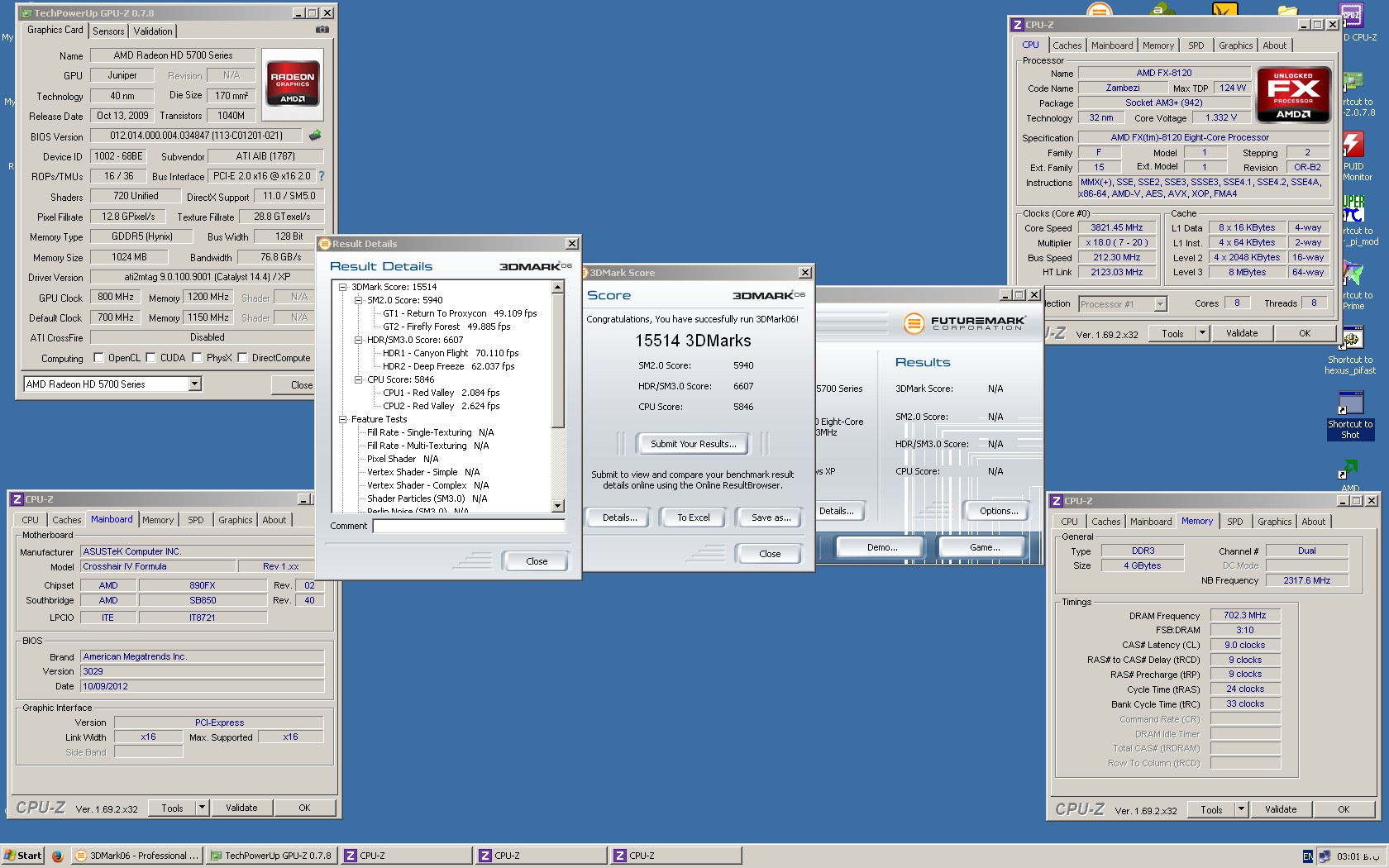Enable the DirectCompute checkbox
The image size is (1389, 868).
242,358
